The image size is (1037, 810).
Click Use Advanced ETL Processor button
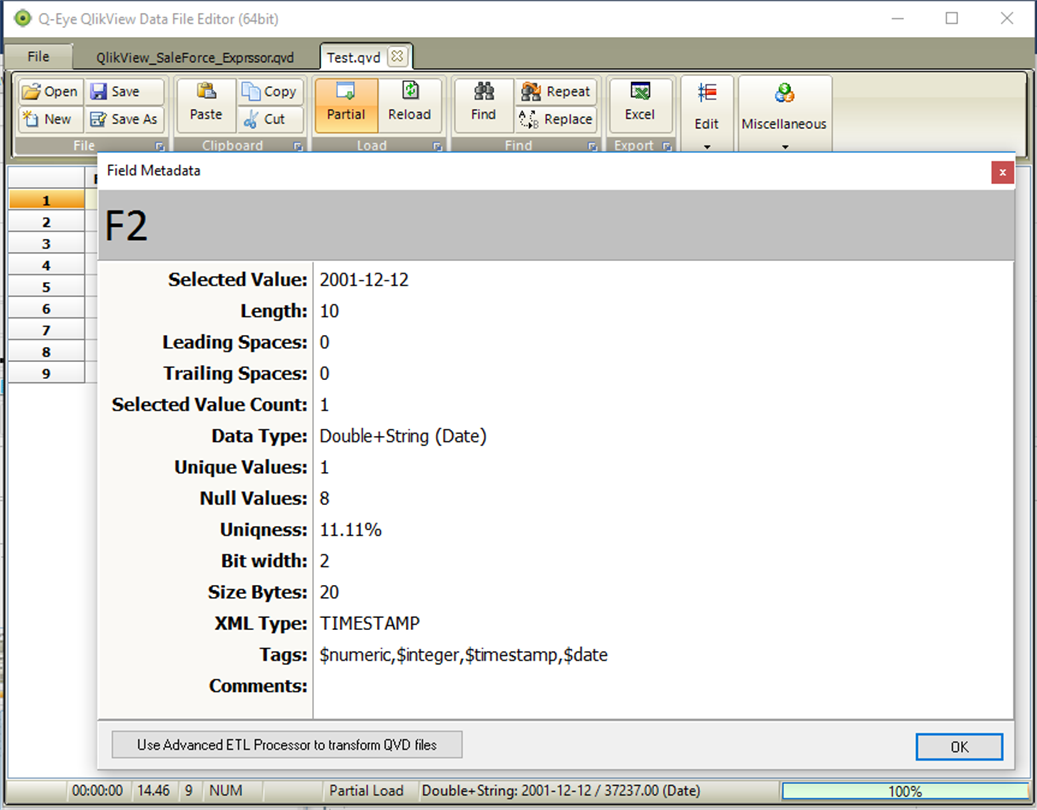[287, 745]
